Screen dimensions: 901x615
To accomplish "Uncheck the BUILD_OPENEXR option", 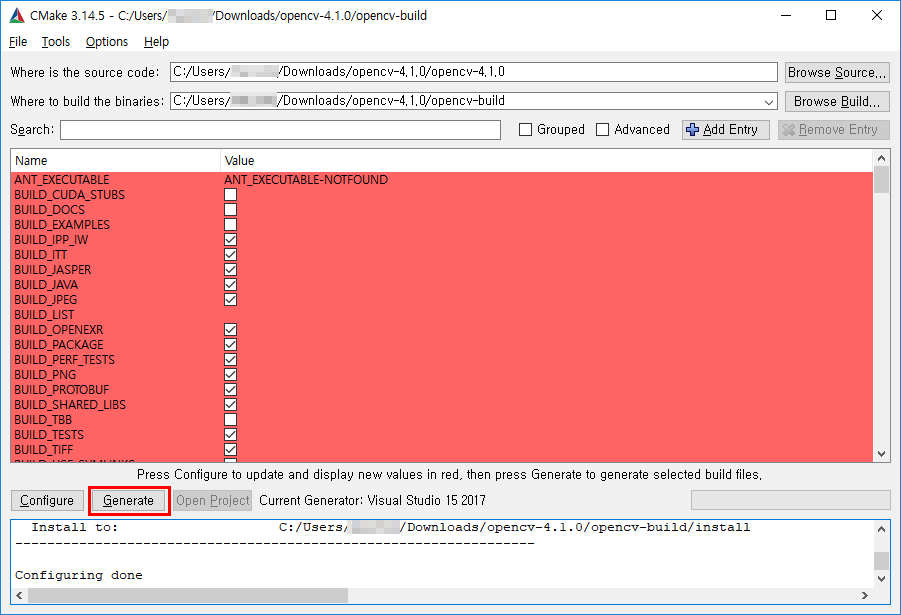I will [230, 330].
